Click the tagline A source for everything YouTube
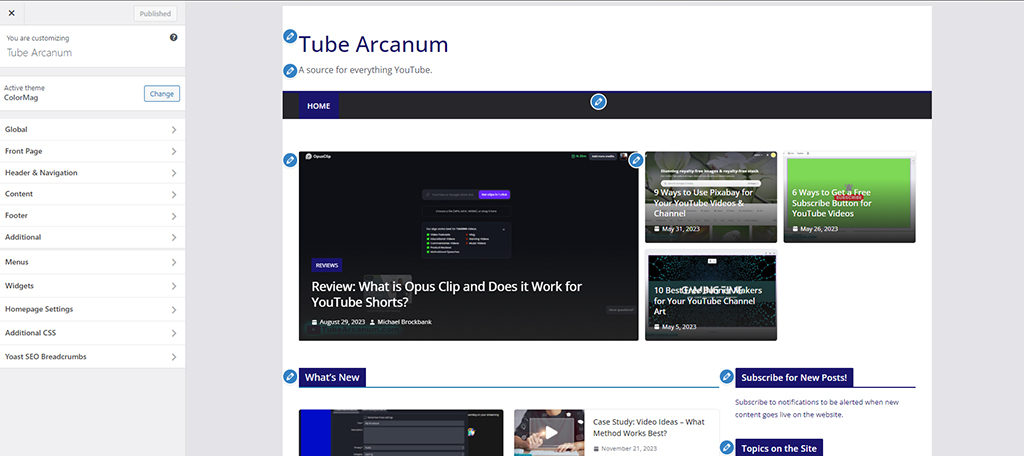The height and width of the screenshot is (456, 1024). coord(366,70)
